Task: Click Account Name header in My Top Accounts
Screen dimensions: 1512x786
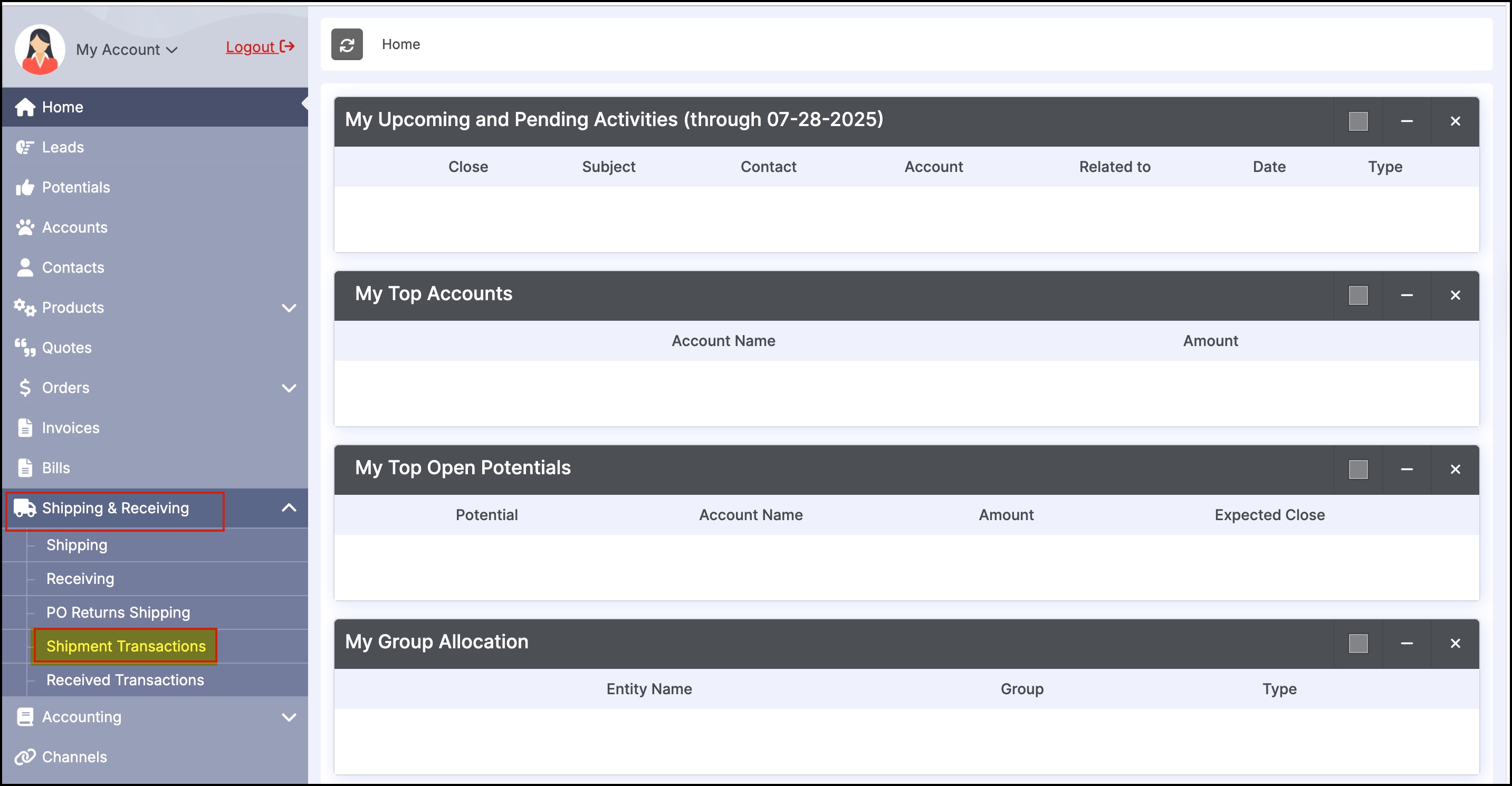Action: coord(723,340)
